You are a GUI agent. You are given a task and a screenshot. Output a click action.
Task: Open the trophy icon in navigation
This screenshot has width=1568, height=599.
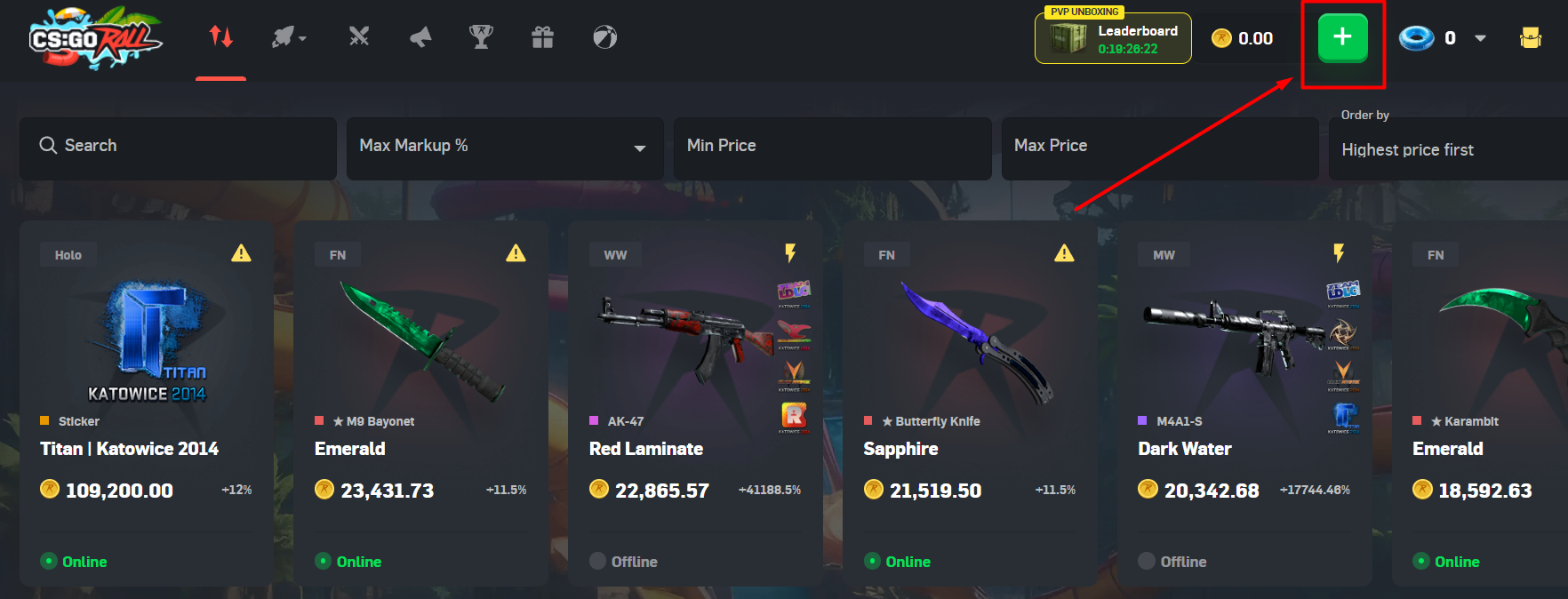click(481, 37)
